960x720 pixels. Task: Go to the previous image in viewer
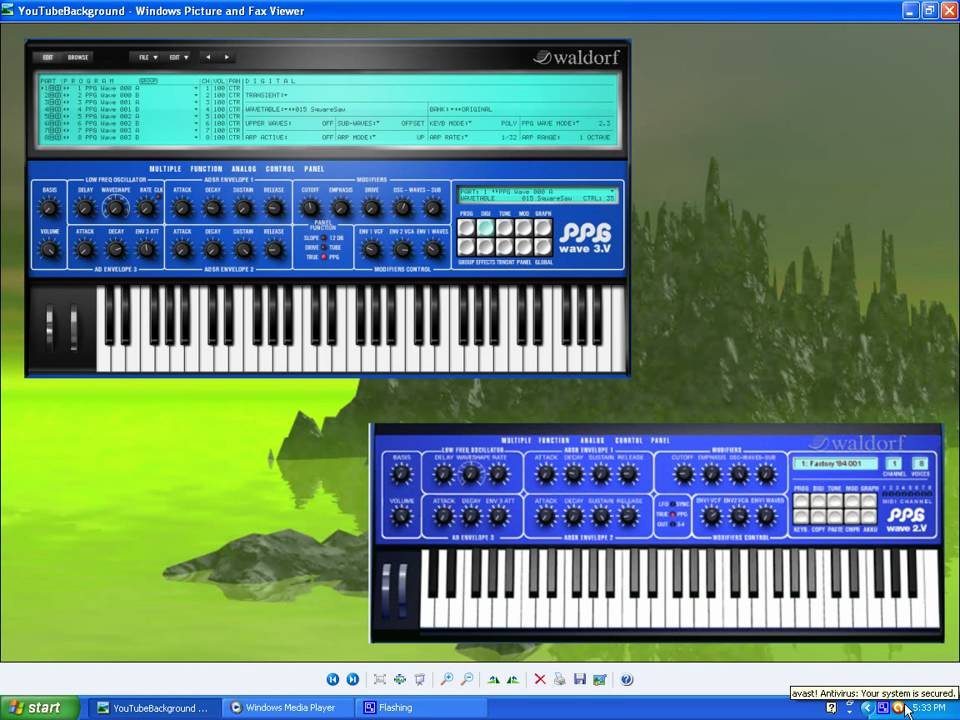[332, 679]
